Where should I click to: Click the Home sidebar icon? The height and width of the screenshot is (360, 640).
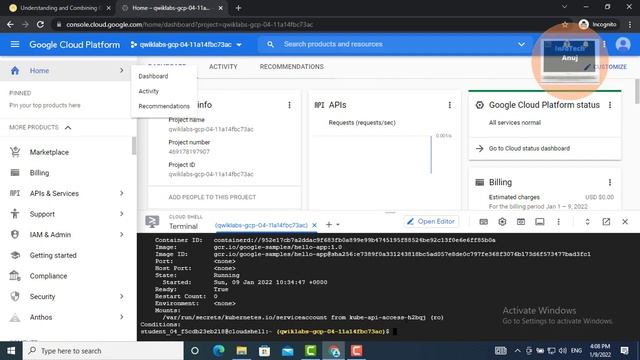(15, 71)
